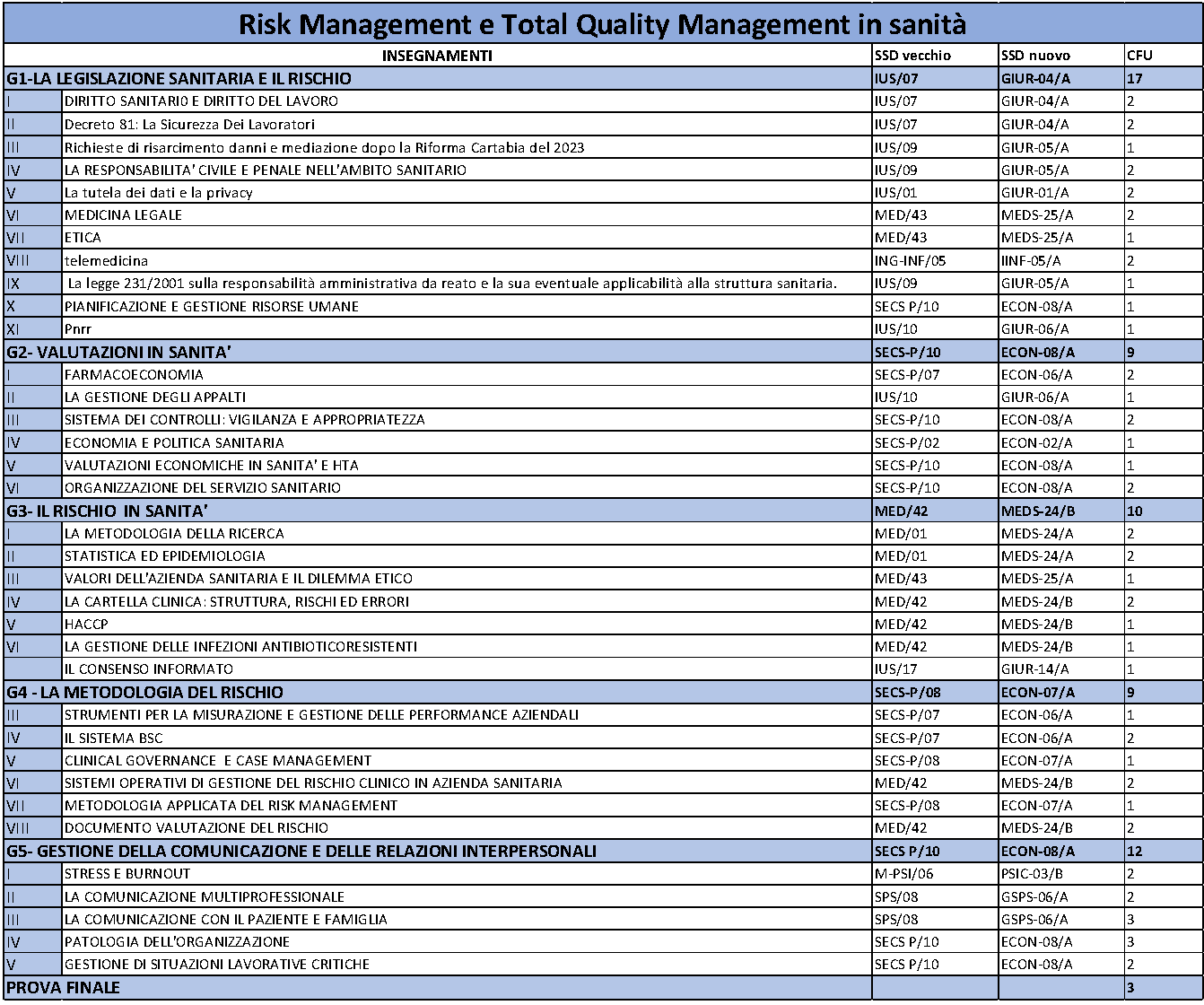Image resolution: width=1204 pixels, height=1005 pixels.
Task: Select the 'ING-INF/05' old SSD cell
Action: pos(935,261)
